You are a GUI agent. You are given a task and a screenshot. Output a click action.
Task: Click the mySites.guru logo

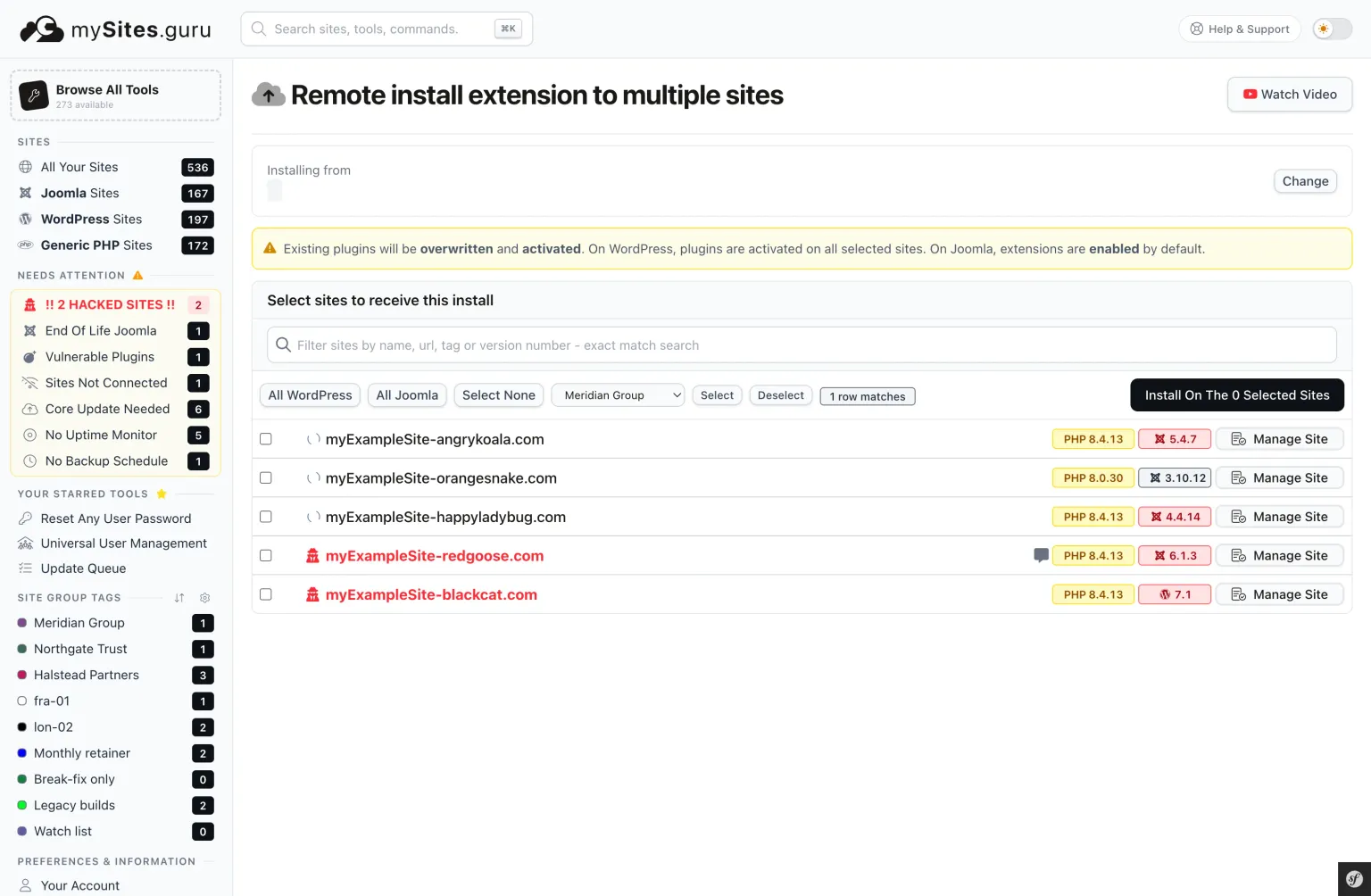[x=115, y=29]
